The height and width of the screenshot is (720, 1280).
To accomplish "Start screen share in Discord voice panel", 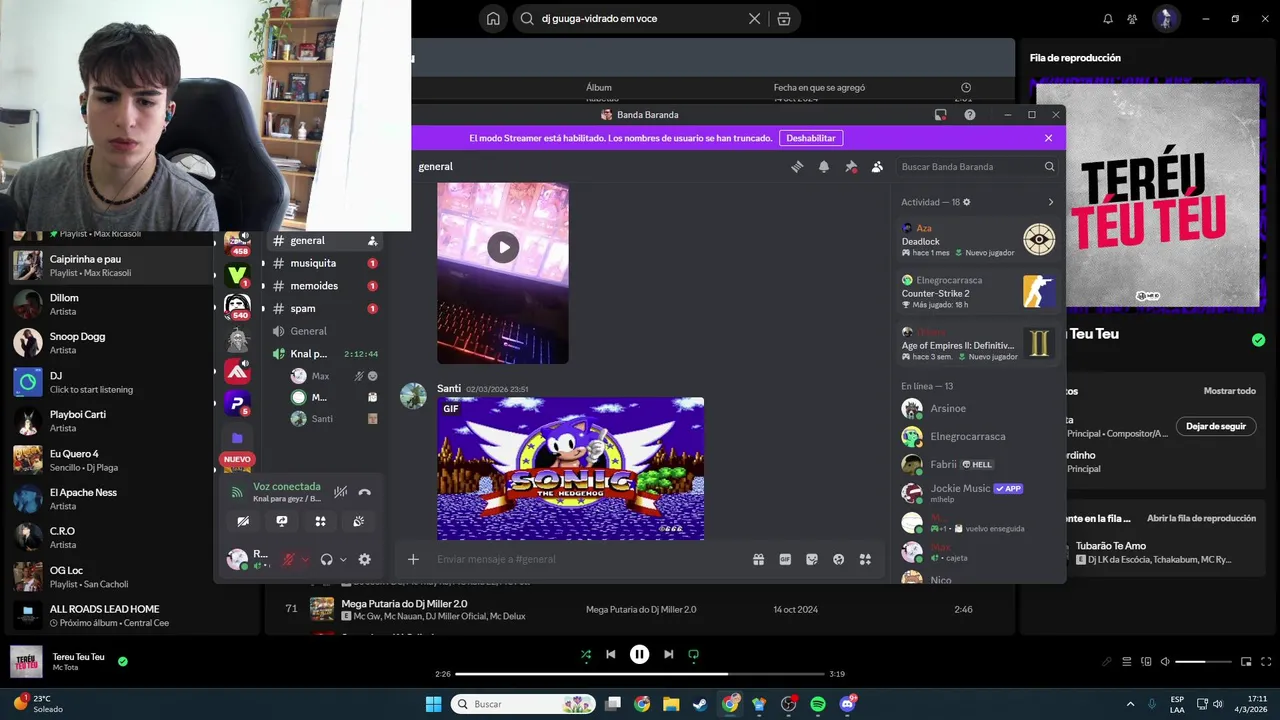I will (x=282, y=521).
